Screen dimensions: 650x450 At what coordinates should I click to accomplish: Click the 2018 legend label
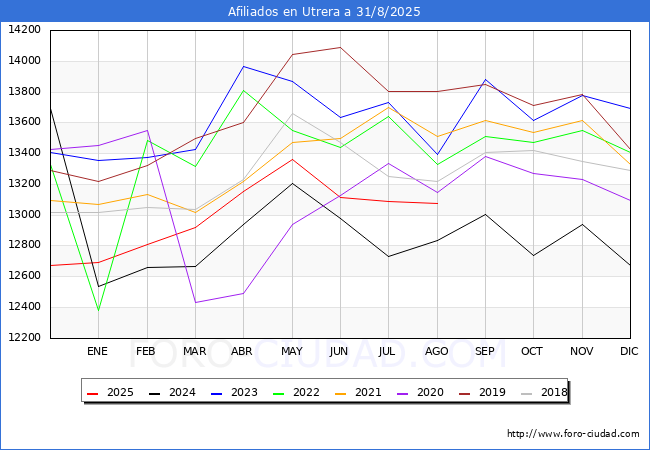(x=551, y=392)
